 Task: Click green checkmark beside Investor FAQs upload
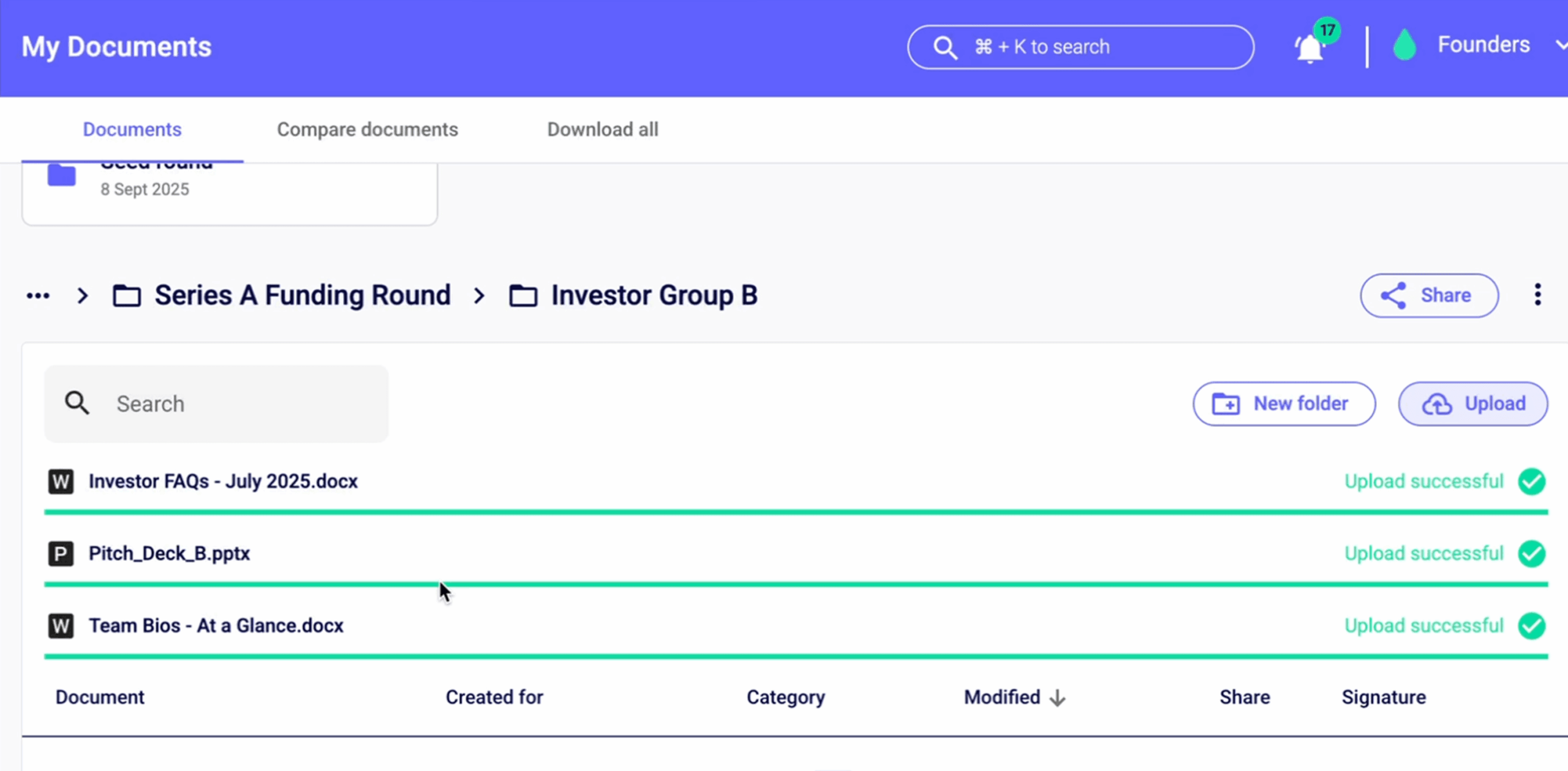[x=1531, y=481]
